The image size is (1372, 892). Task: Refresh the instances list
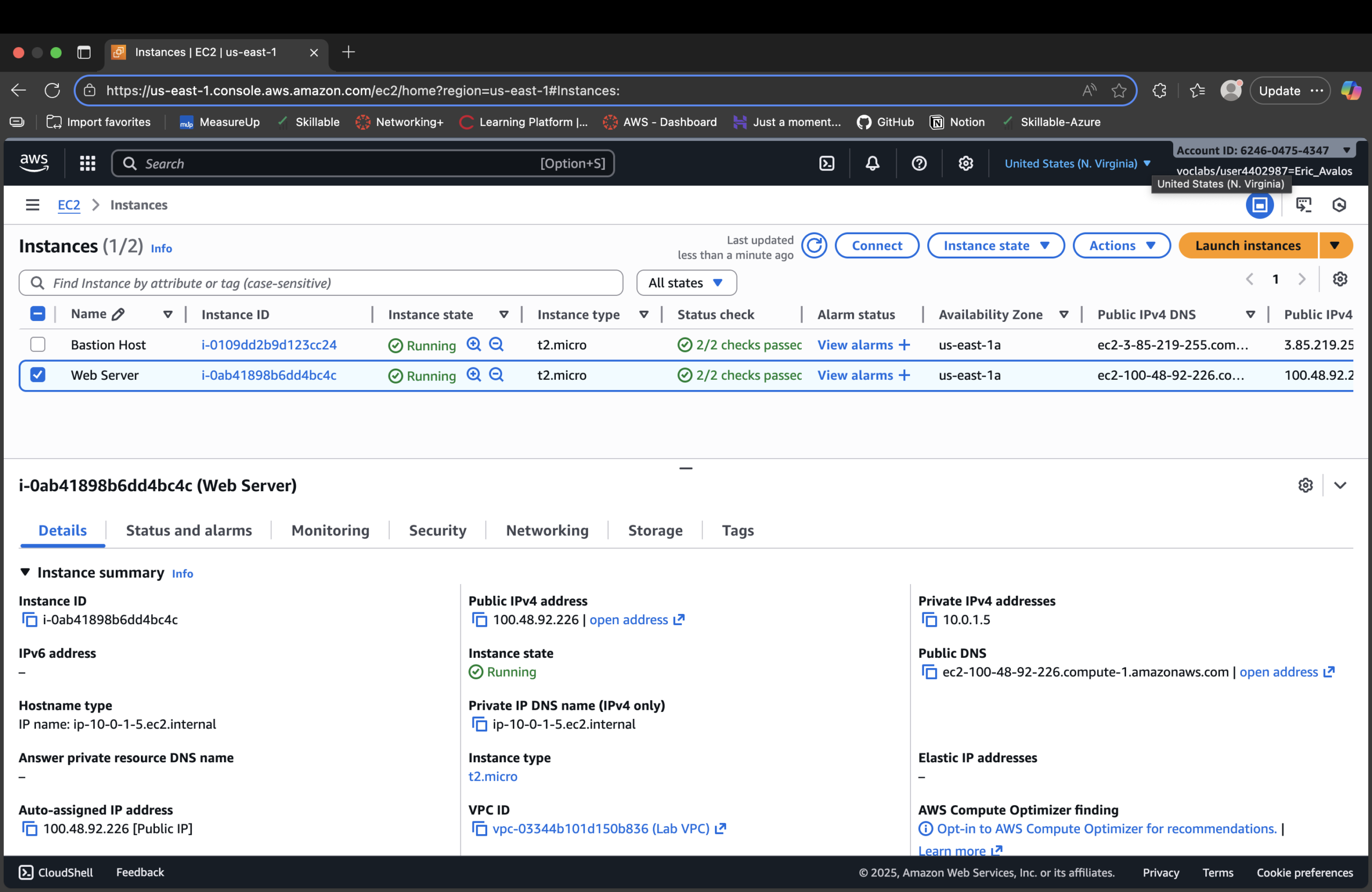[815, 245]
